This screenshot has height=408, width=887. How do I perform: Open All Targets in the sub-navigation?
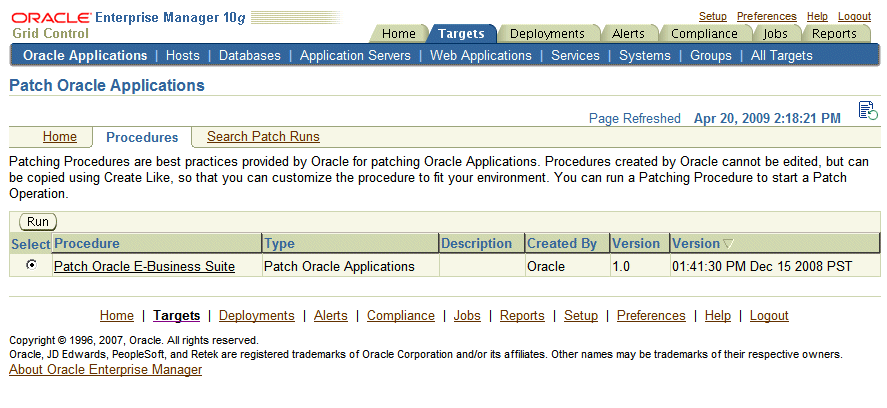[x=782, y=55]
